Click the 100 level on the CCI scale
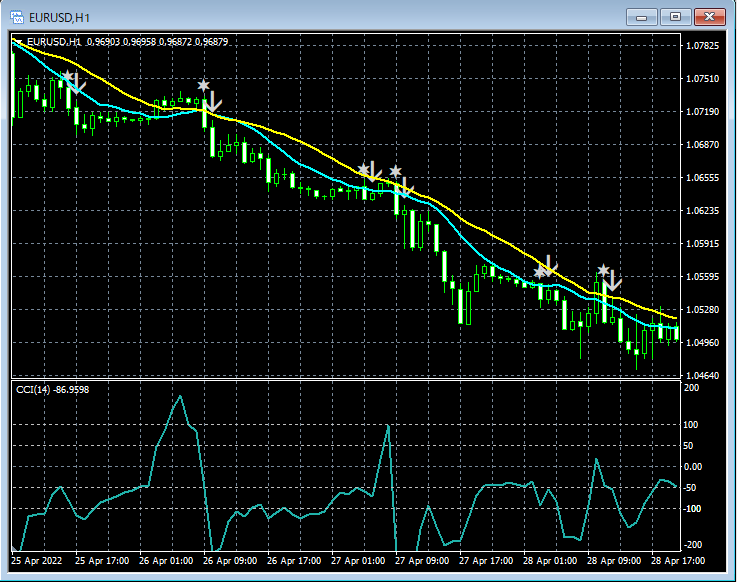 point(691,425)
